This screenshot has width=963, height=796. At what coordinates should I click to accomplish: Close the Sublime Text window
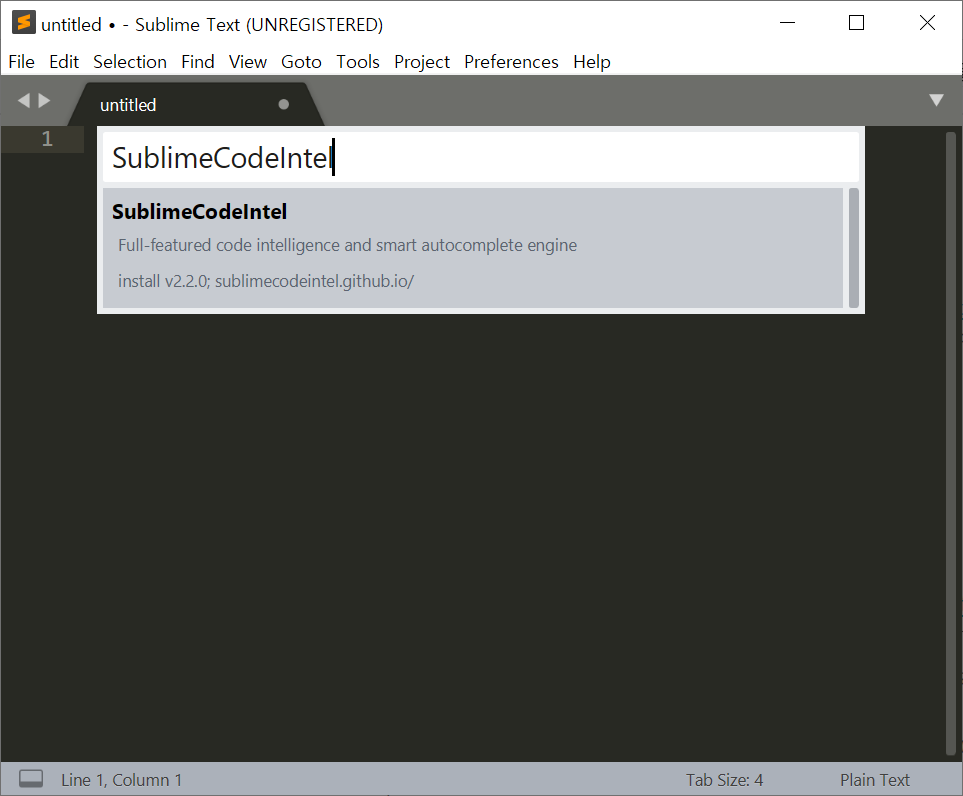tap(927, 23)
